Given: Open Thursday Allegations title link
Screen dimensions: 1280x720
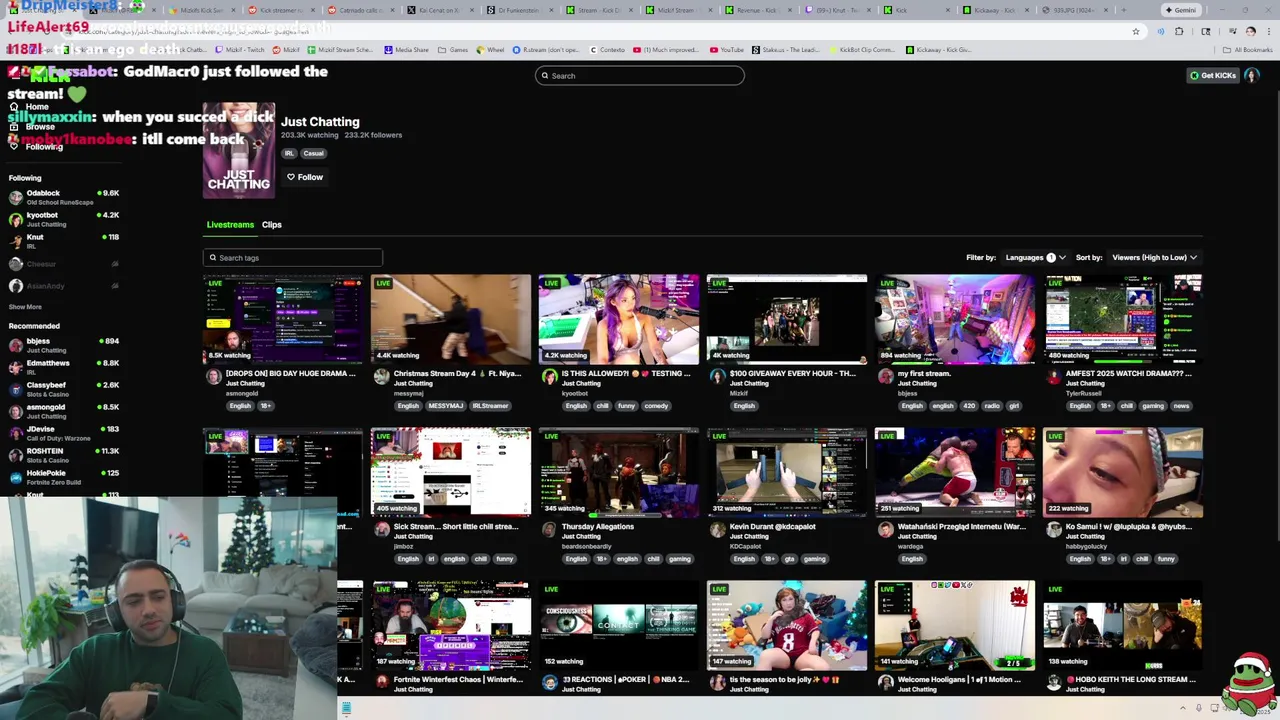Looking at the screenshot, I should (598, 527).
